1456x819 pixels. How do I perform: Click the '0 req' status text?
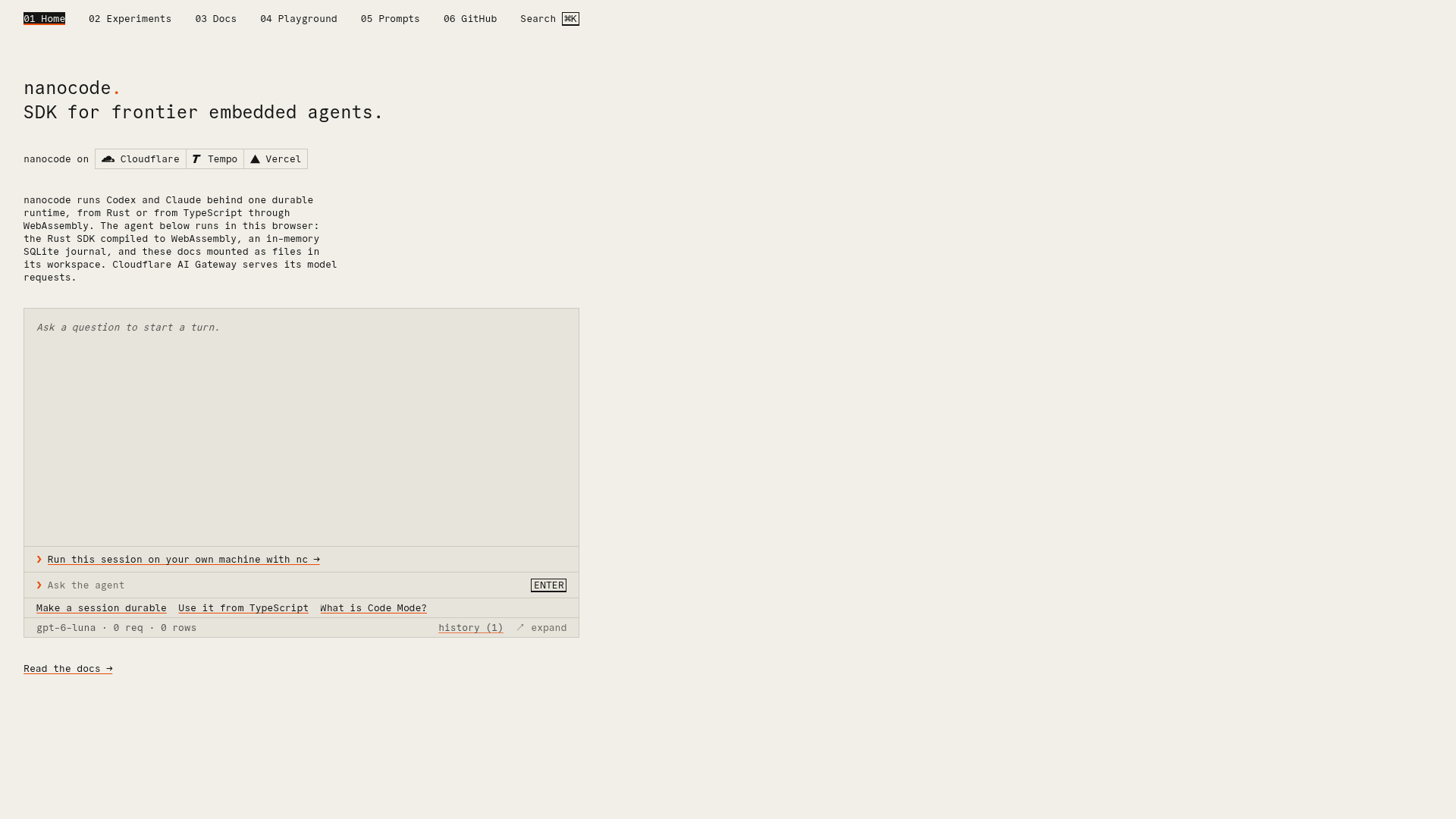(128, 628)
